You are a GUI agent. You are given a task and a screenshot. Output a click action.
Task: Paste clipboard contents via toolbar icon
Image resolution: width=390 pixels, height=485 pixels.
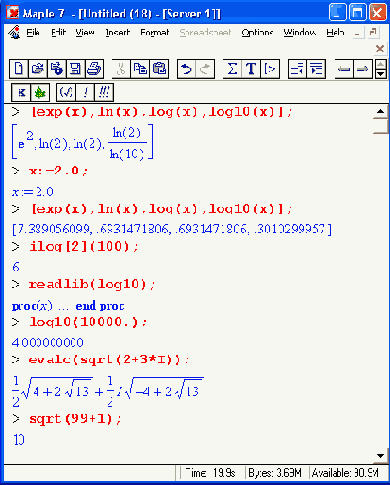pos(159,69)
